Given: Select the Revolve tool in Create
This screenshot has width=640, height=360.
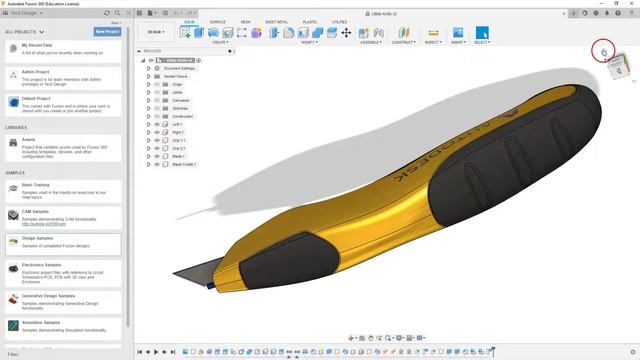Looking at the screenshot, I should [x=213, y=33].
